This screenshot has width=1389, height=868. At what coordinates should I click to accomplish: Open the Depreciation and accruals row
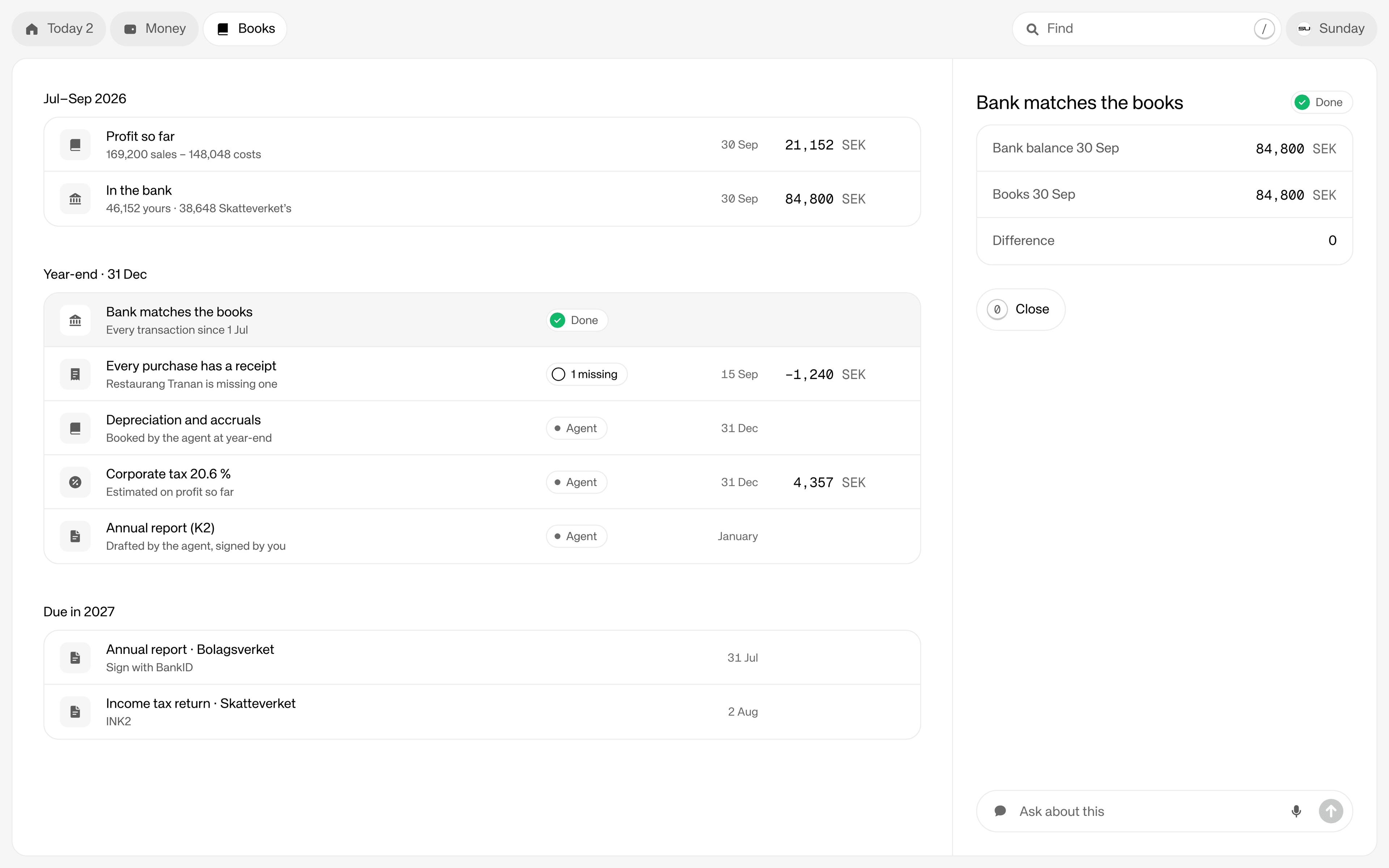point(482,428)
